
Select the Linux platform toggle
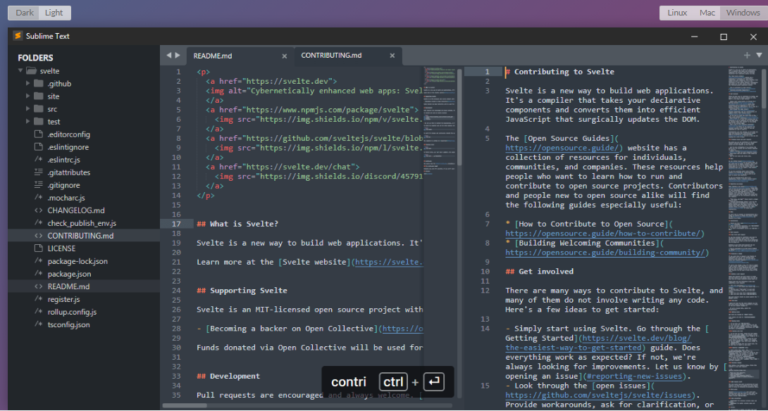coord(676,12)
